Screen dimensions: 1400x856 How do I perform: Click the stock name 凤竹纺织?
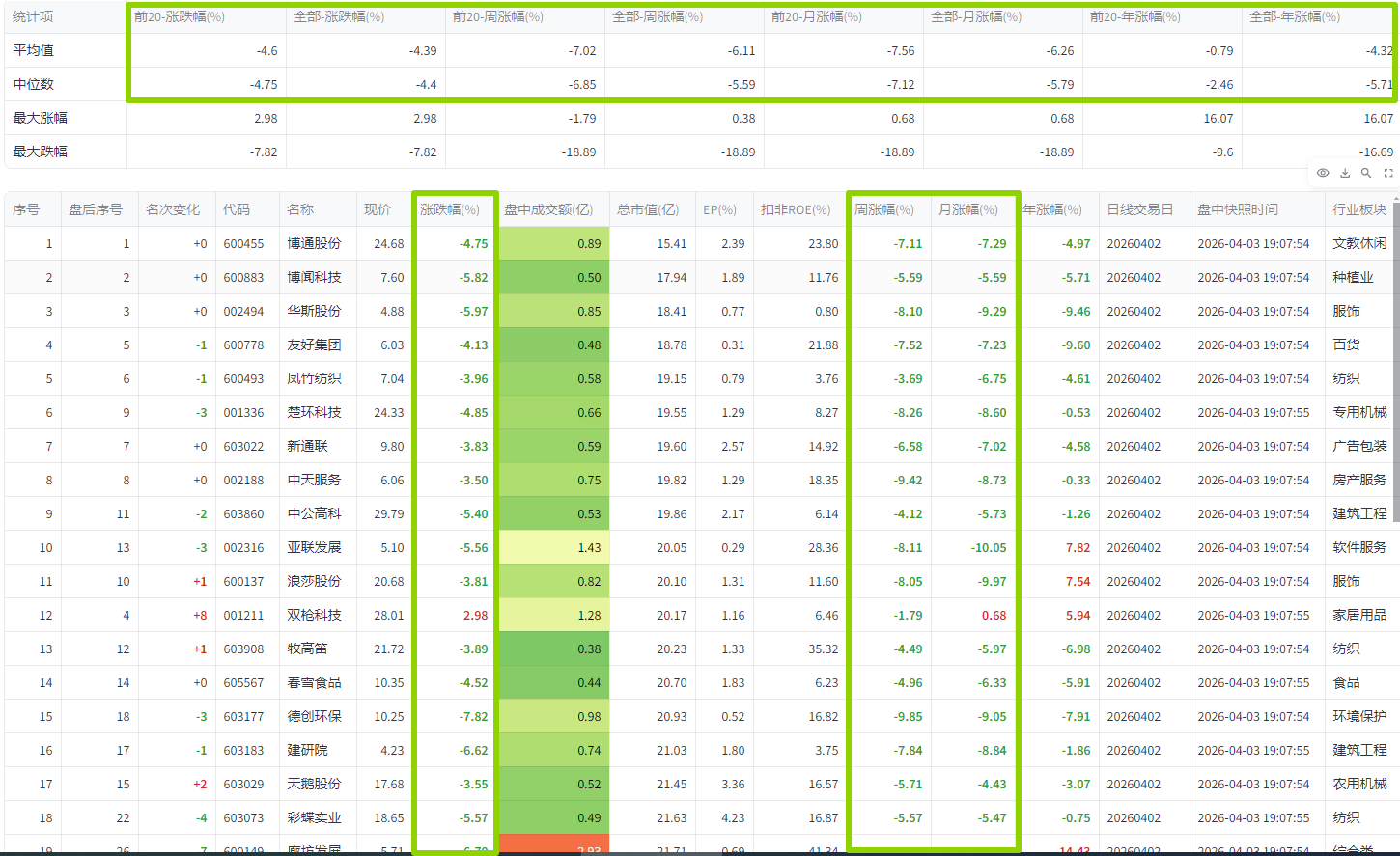pyautogui.click(x=314, y=378)
